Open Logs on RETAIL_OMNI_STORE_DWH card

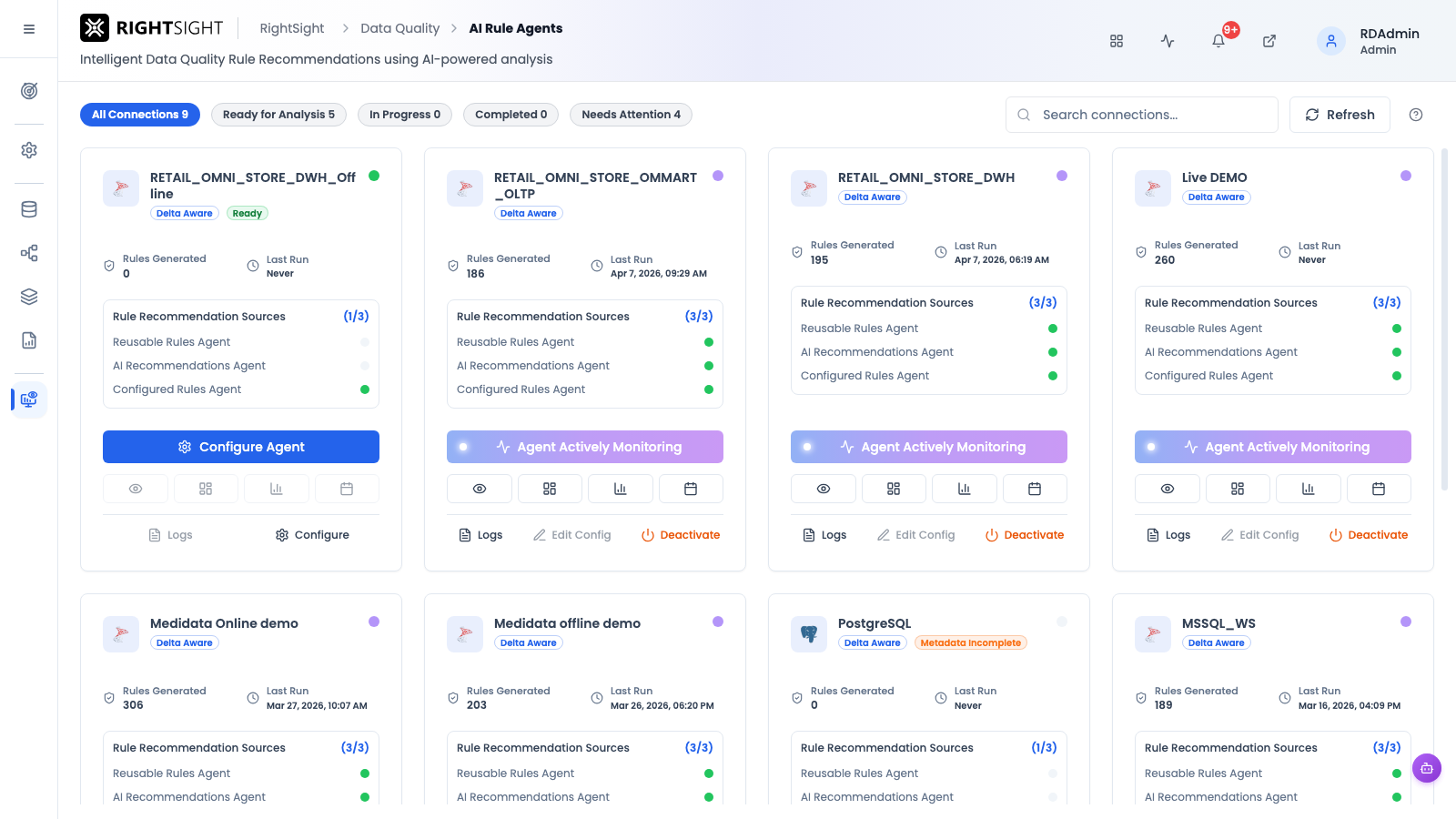(x=824, y=535)
